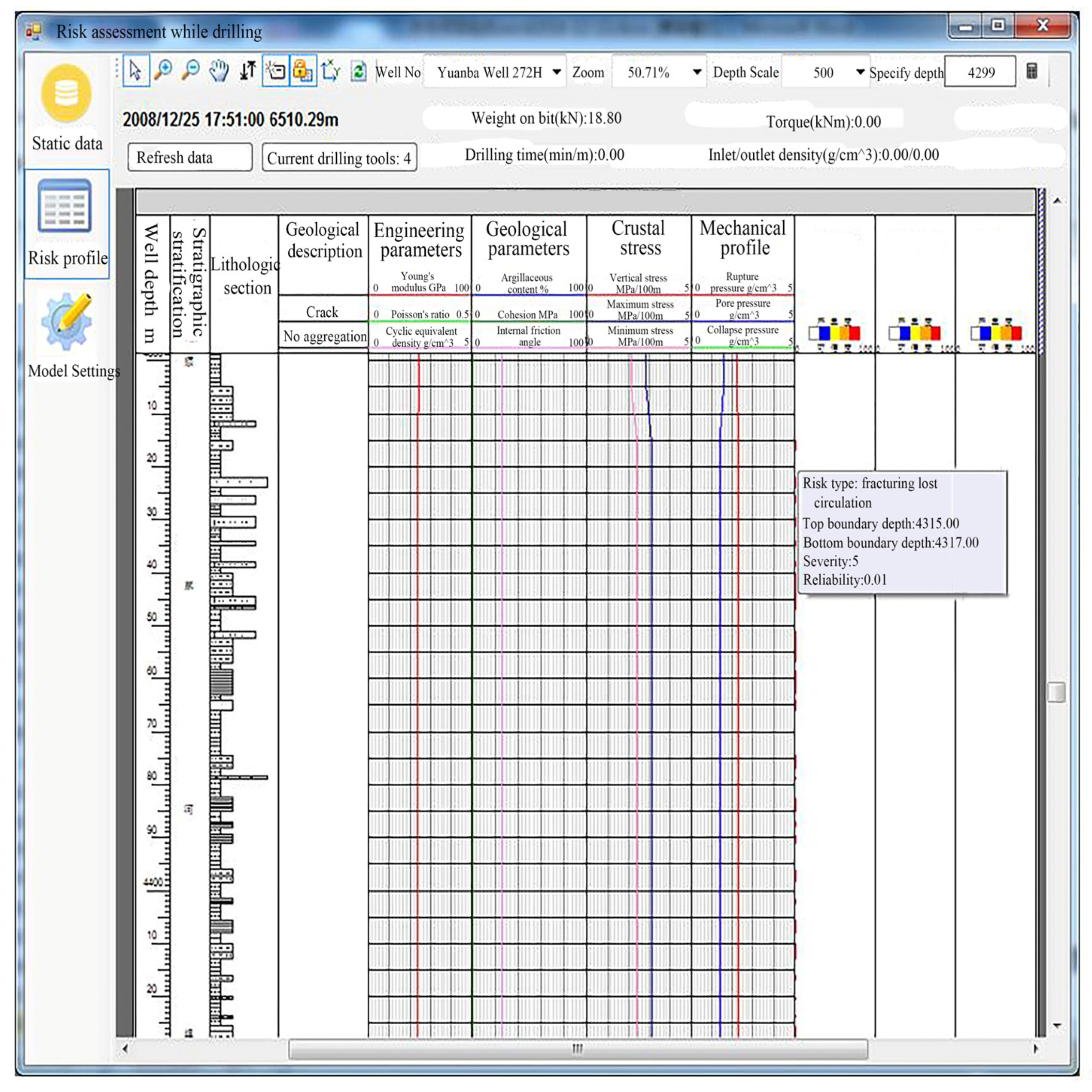Toggle the highlighted selection box tool
Viewport: 1092px width, 1092px height.
pyautogui.click(x=275, y=71)
